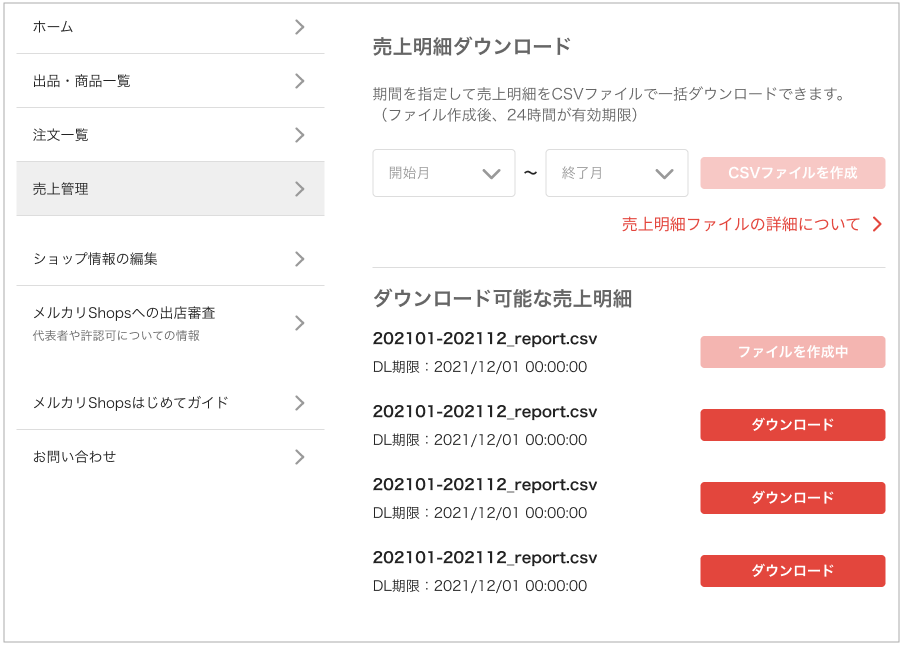
Task: Click chevron arrow next to 売上管理
Action: point(300,189)
